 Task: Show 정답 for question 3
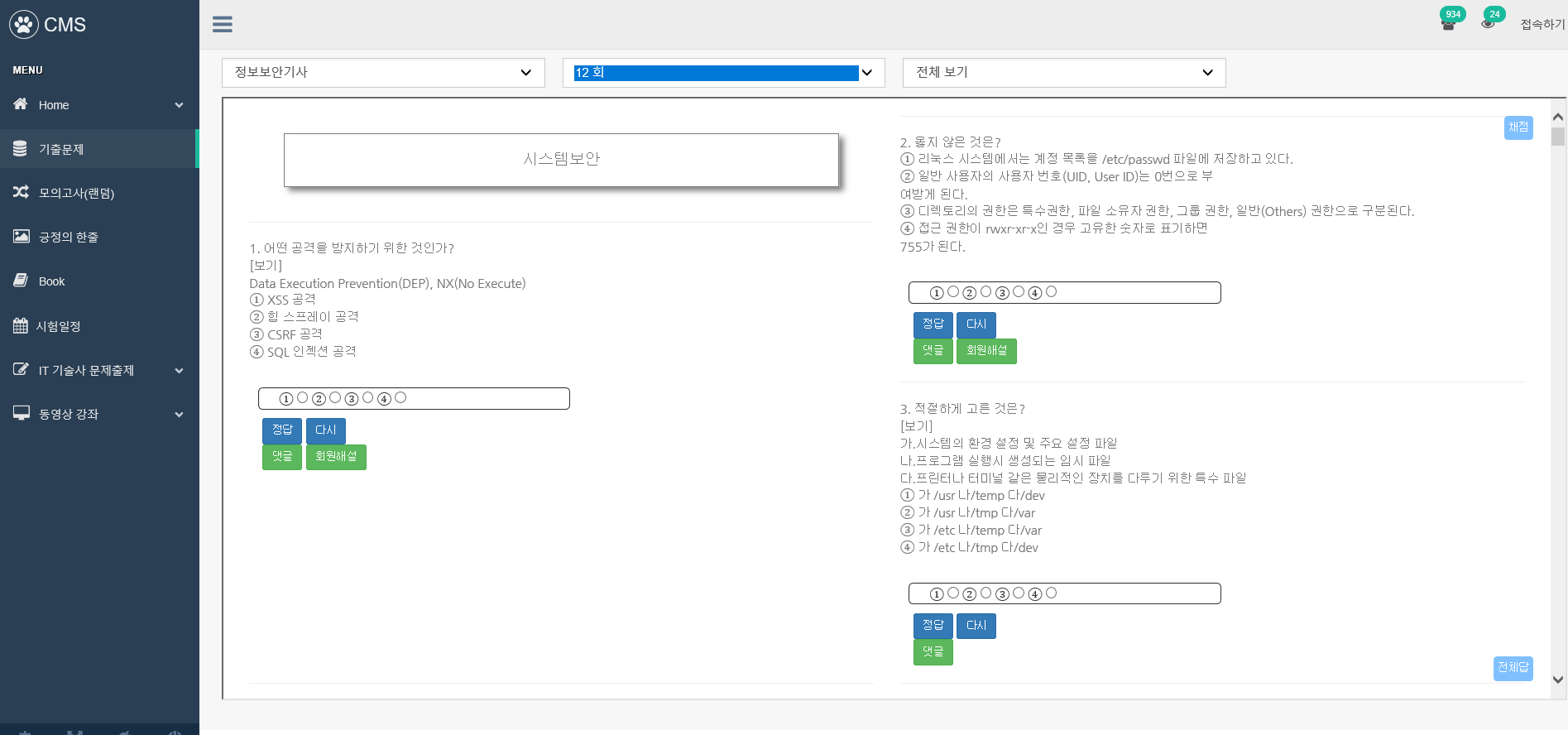(x=933, y=626)
